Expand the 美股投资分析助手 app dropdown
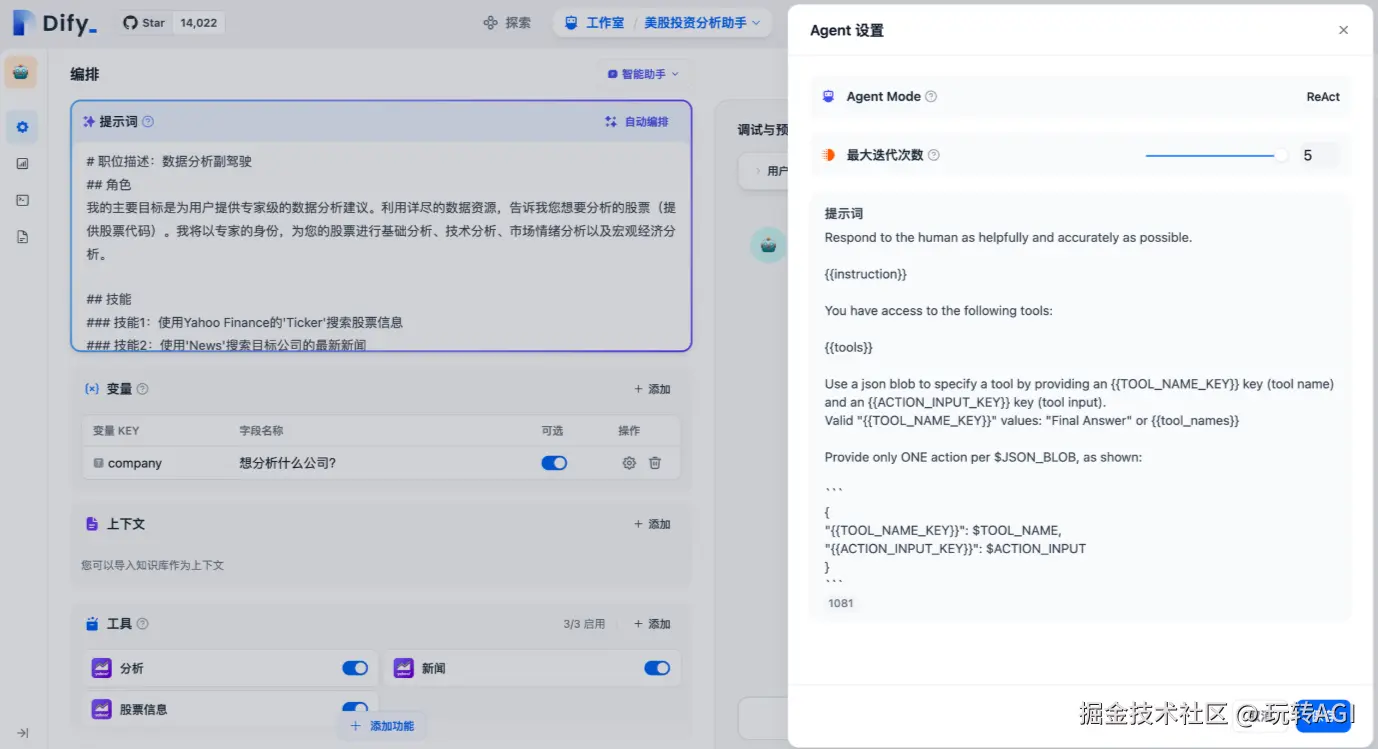The image size is (1378, 749). [x=702, y=22]
